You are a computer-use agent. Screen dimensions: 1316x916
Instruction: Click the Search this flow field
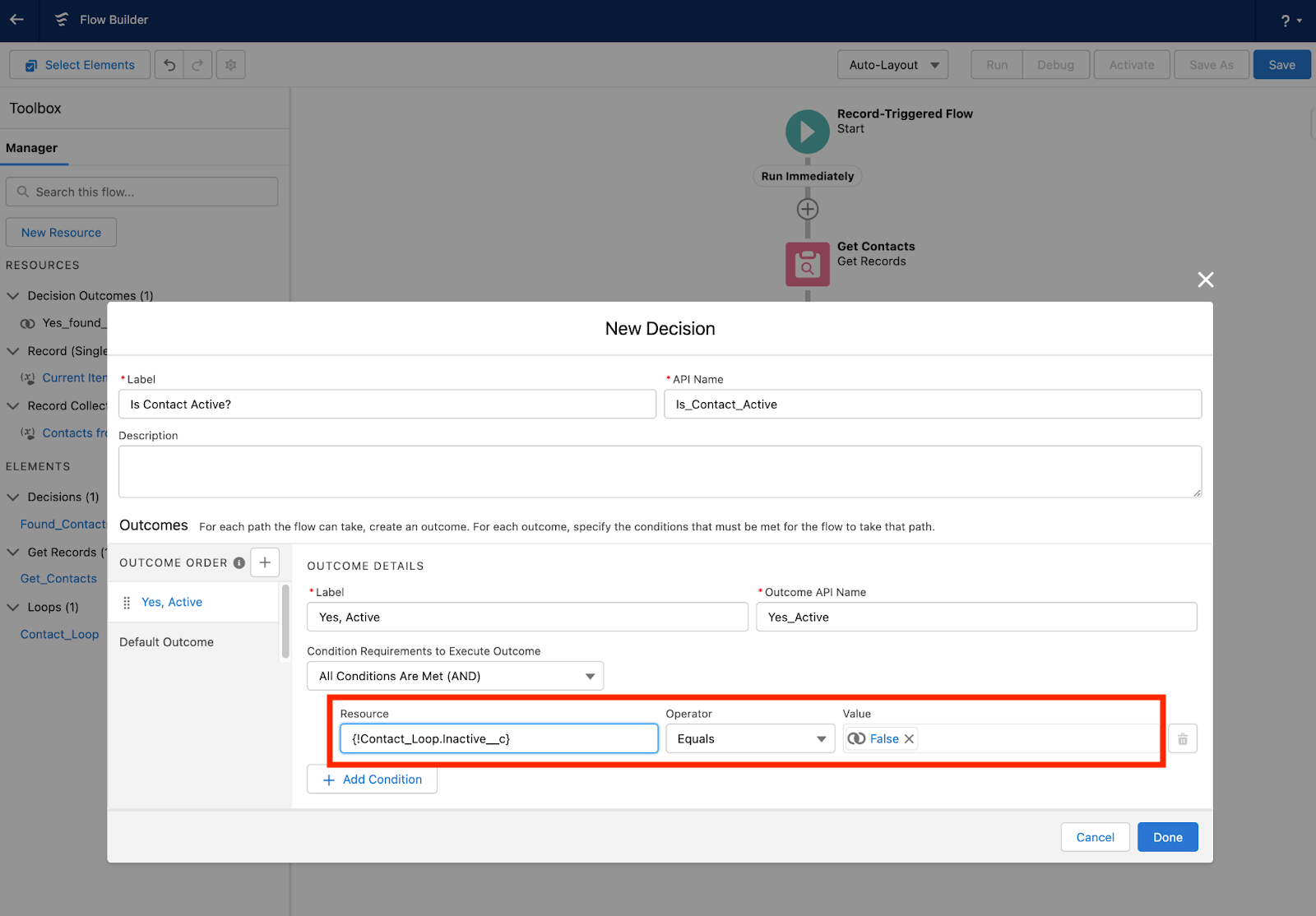(141, 191)
